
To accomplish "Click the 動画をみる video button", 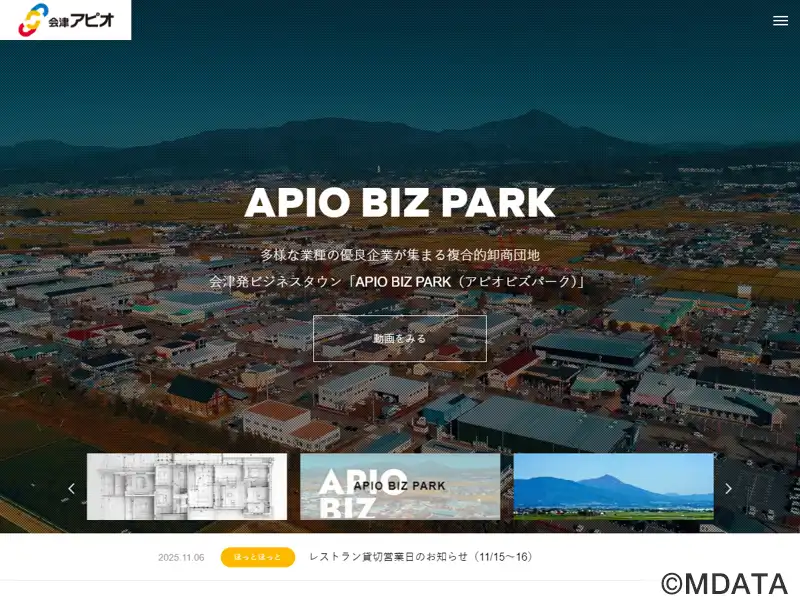I will coord(399,338).
